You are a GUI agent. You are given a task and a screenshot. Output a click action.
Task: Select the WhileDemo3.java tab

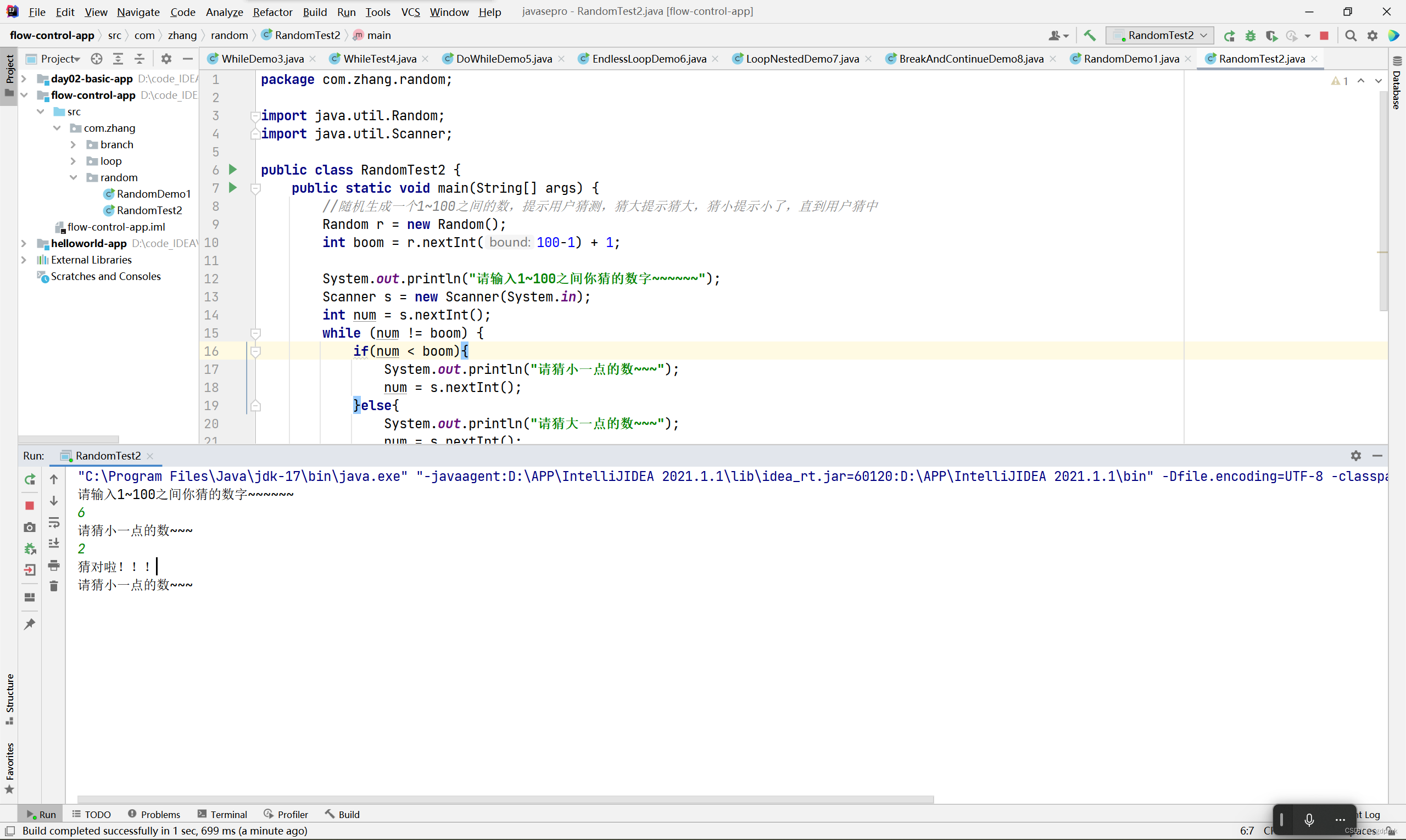(x=264, y=58)
